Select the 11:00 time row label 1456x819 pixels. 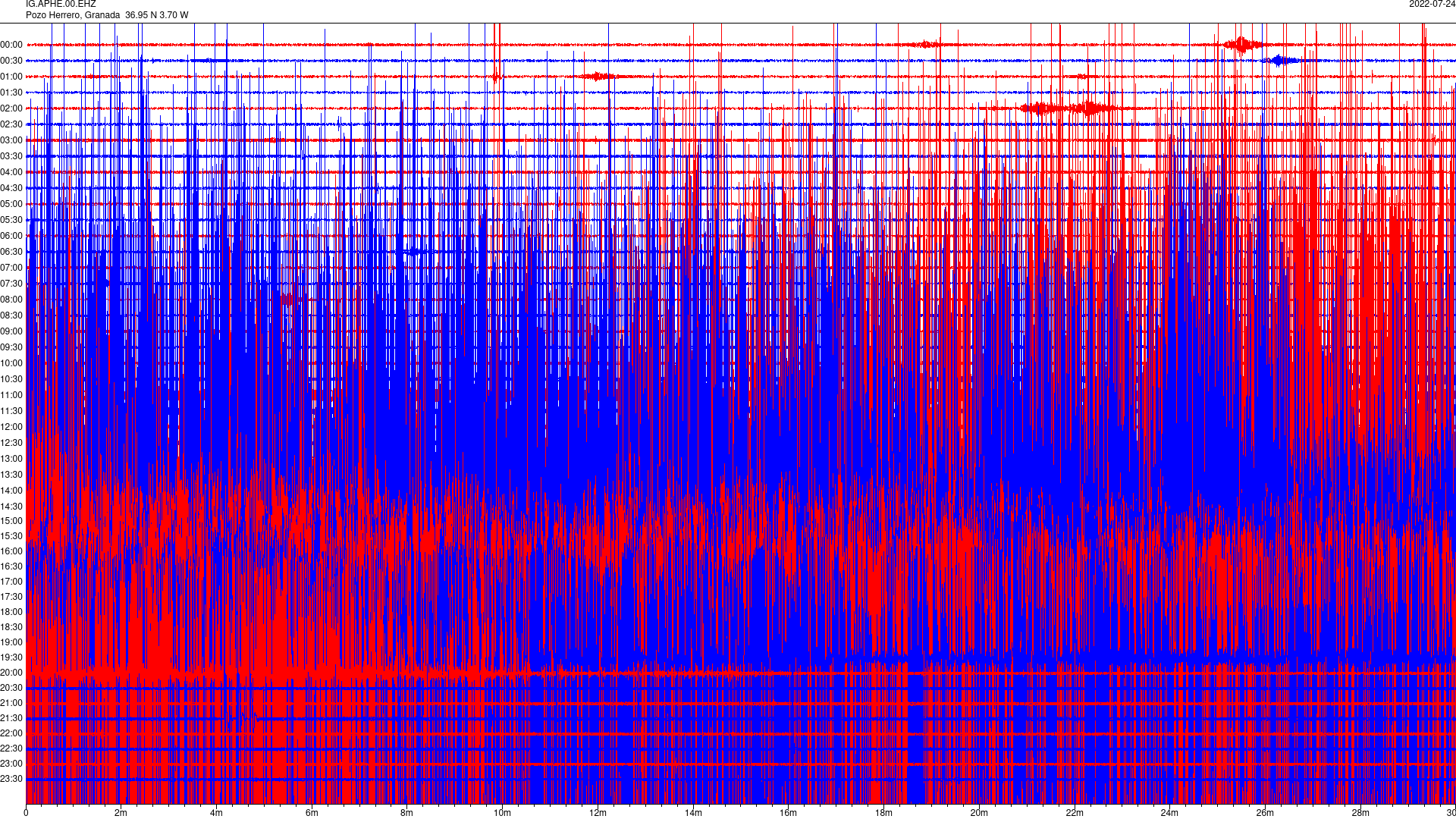(x=11, y=395)
